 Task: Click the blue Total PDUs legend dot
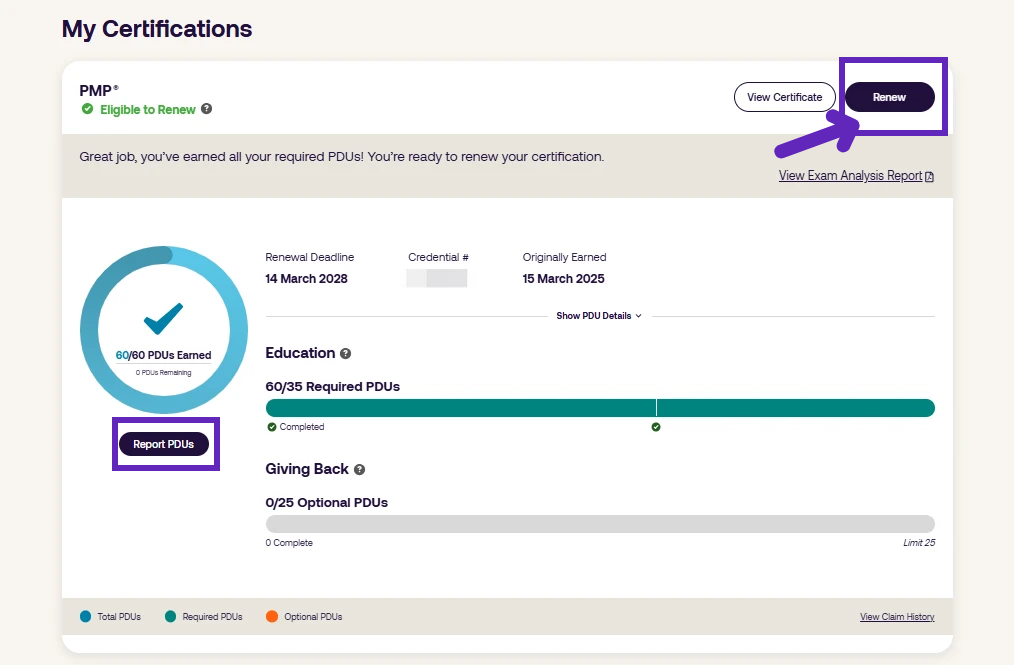tap(85, 617)
